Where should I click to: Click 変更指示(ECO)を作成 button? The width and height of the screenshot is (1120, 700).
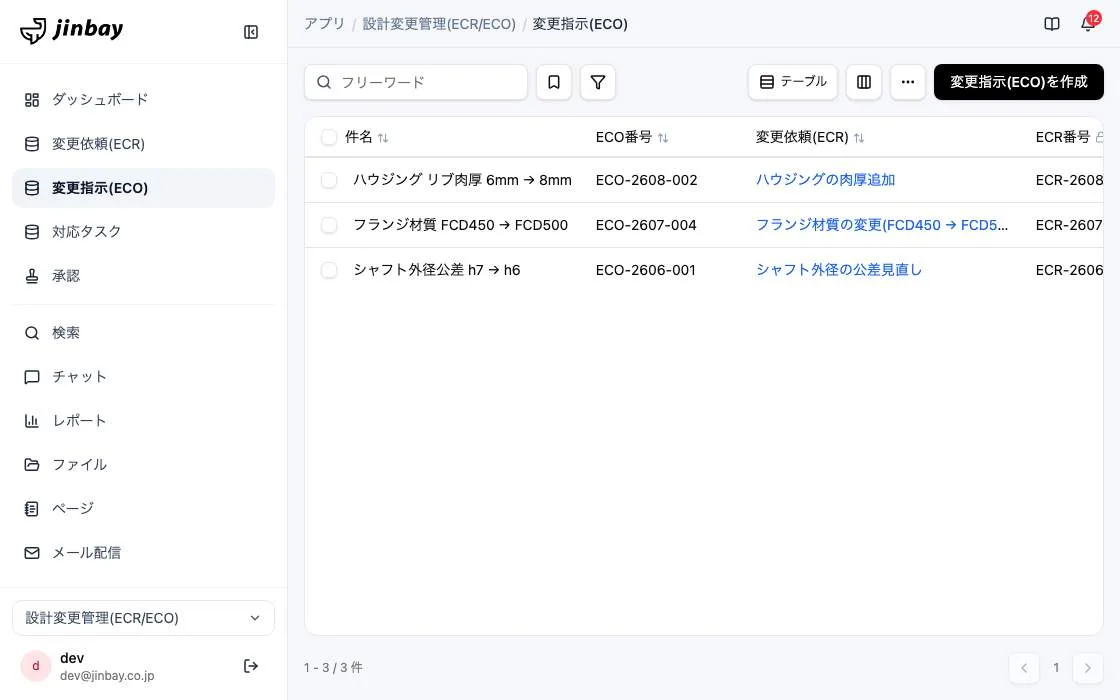1019,82
